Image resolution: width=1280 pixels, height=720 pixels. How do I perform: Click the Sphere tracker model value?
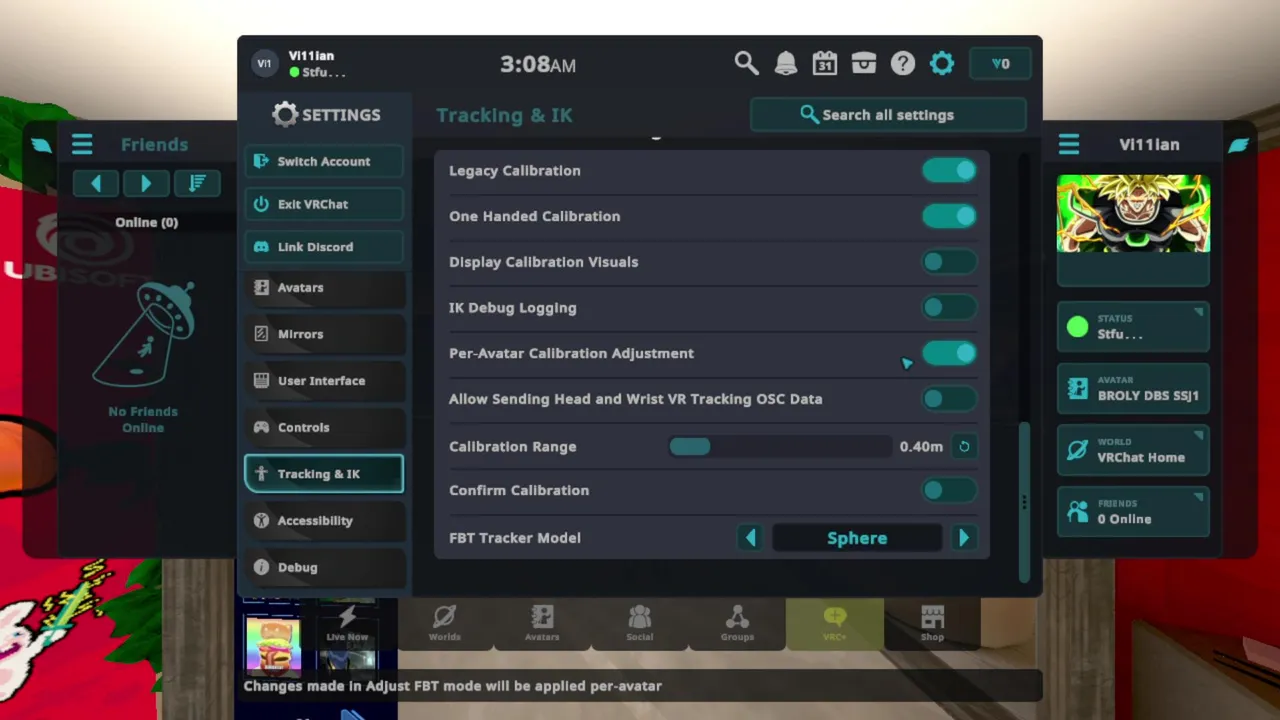pos(857,538)
